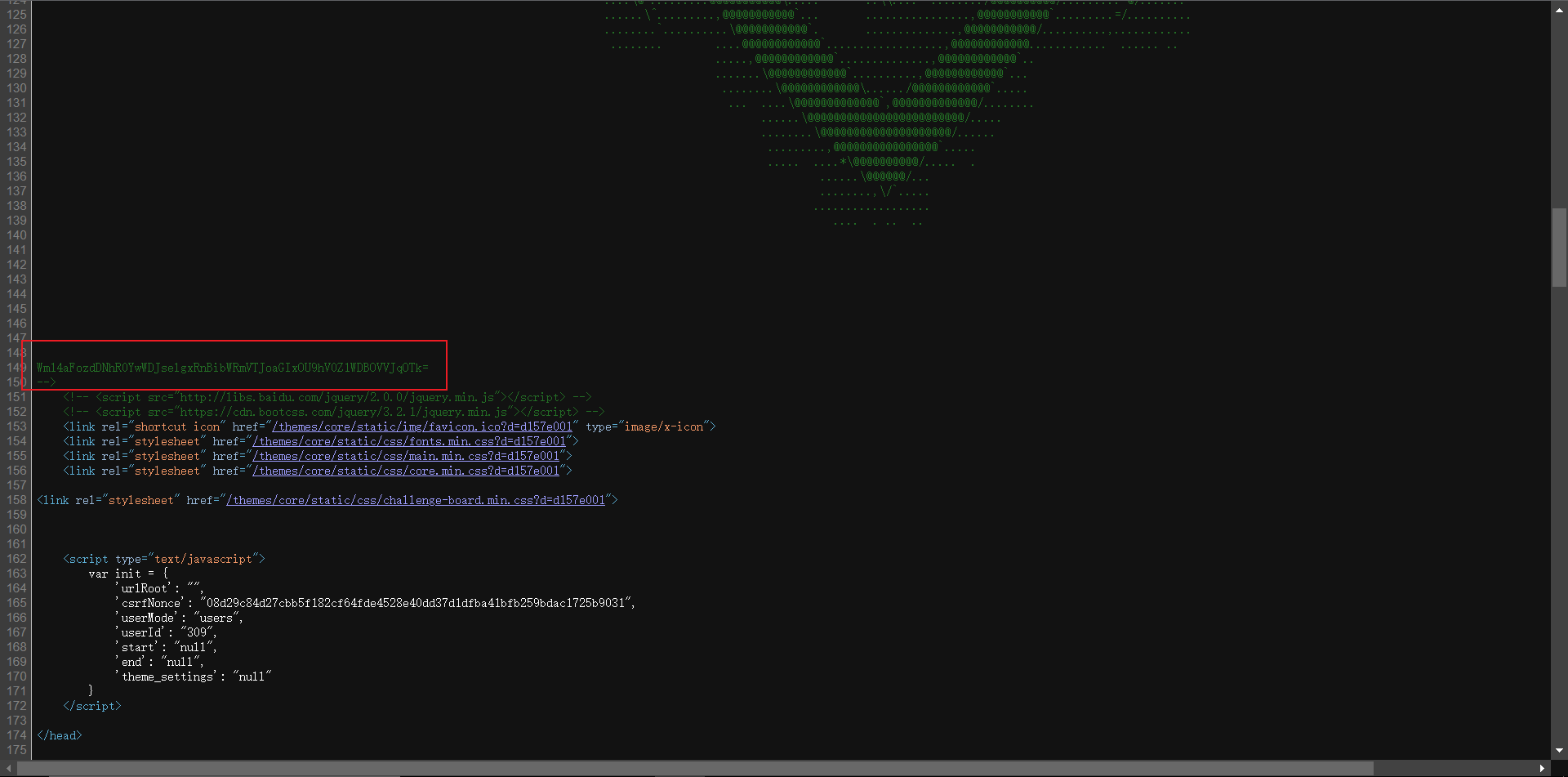Select the fonts.min.css URL on line 154
Image resolution: width=1568 pixels, height=777 pixels.
click(x=410, y=441)
